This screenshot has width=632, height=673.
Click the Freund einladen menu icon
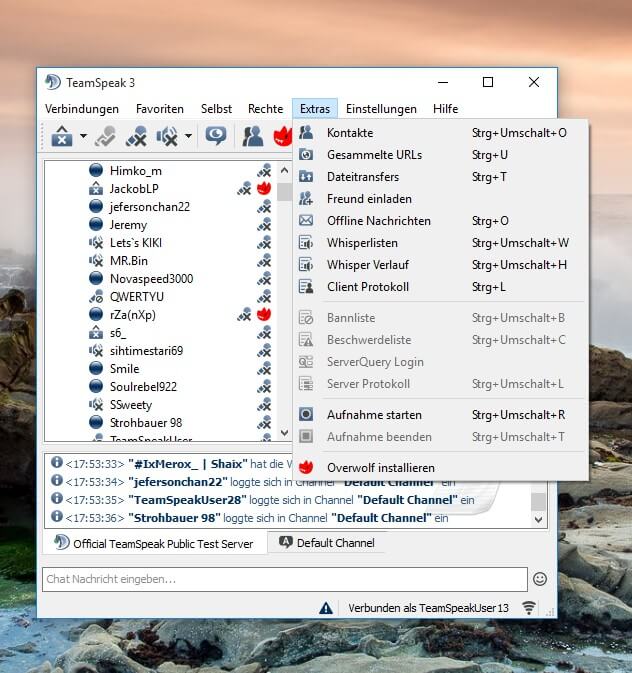(306, 198)
